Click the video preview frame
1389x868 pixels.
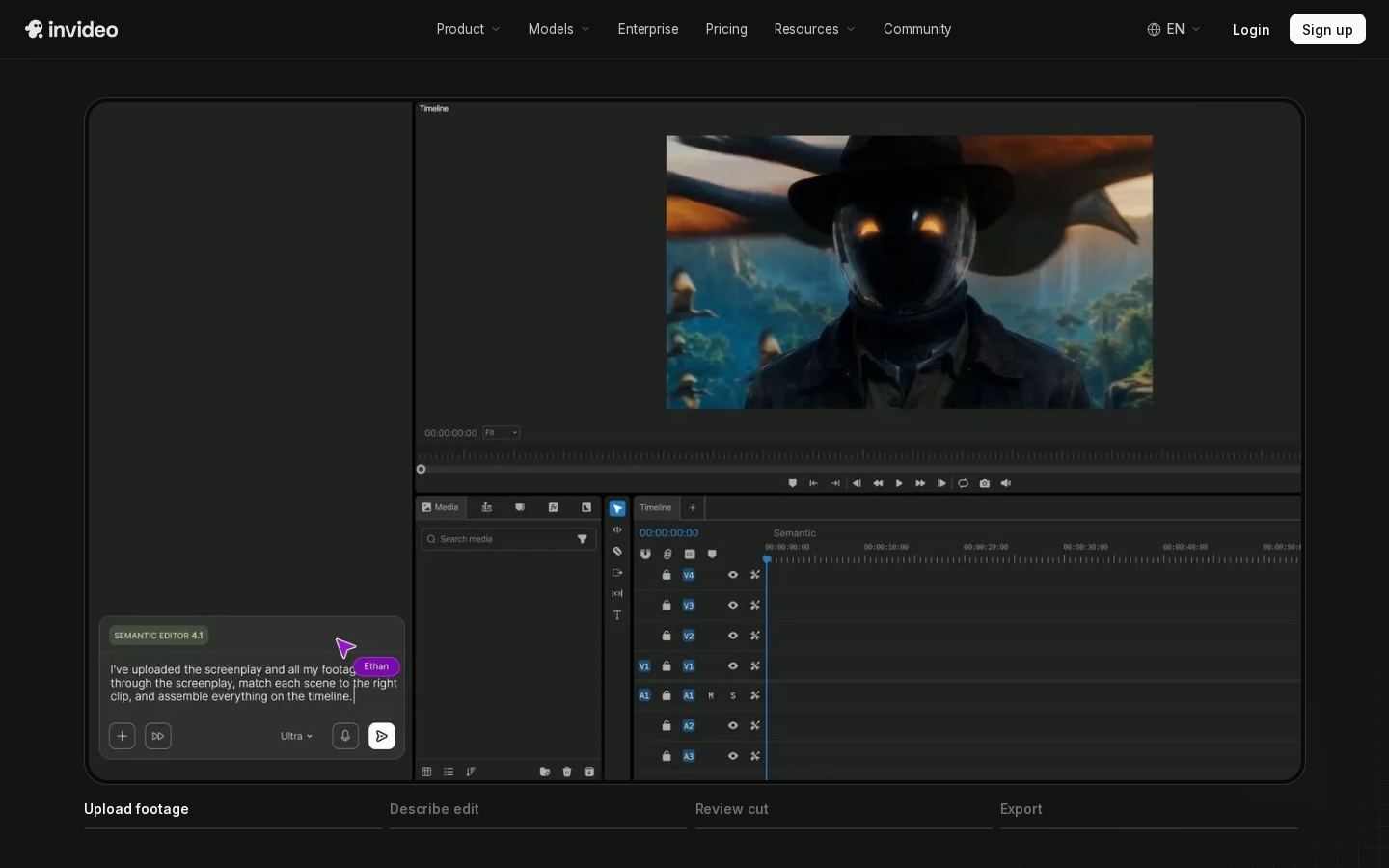[909, 272]
